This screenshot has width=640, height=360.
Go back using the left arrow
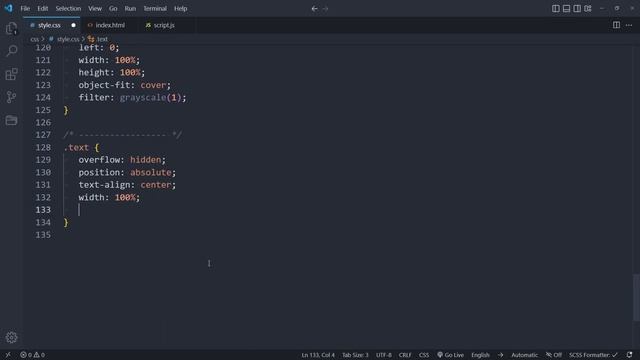[314, 9]
